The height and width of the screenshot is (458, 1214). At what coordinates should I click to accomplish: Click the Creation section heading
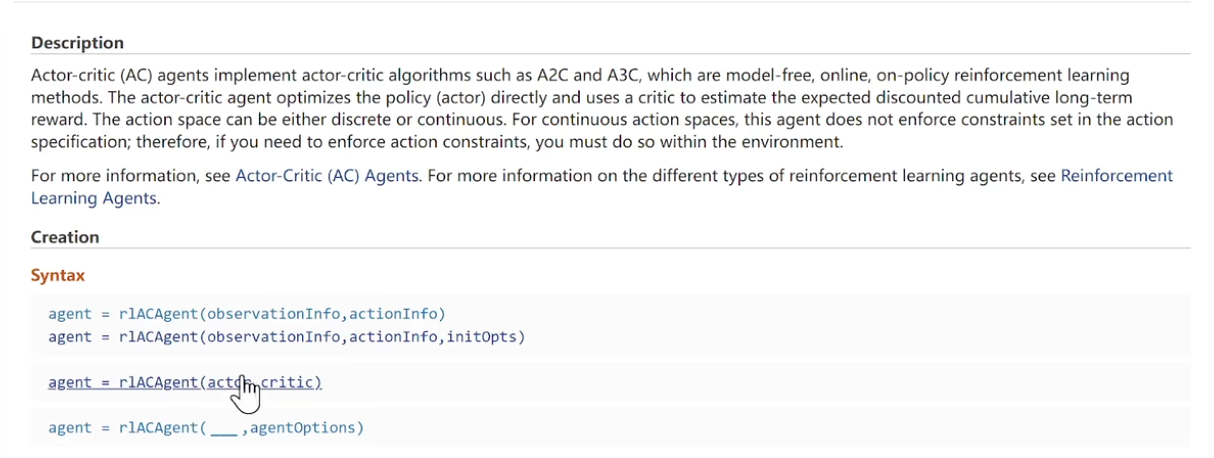[65, 237]
